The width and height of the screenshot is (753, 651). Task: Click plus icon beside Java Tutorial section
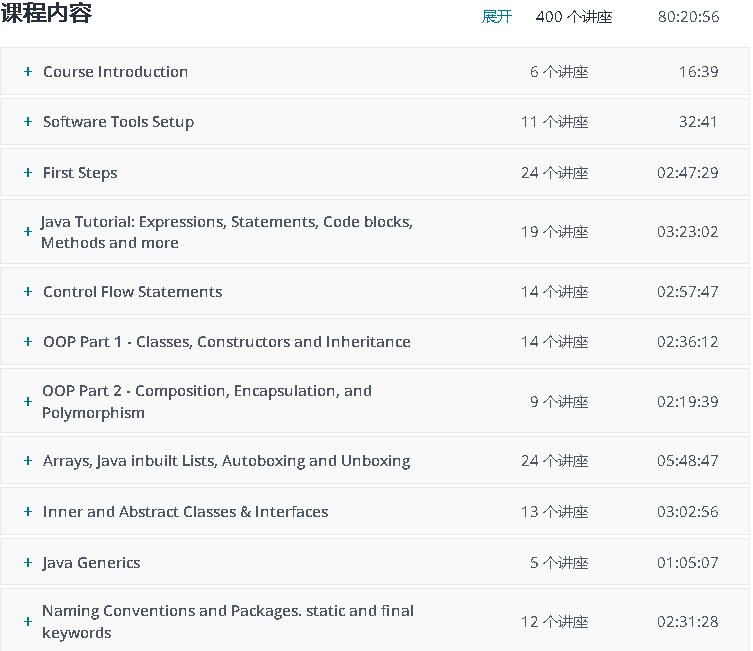coord(28,232)
